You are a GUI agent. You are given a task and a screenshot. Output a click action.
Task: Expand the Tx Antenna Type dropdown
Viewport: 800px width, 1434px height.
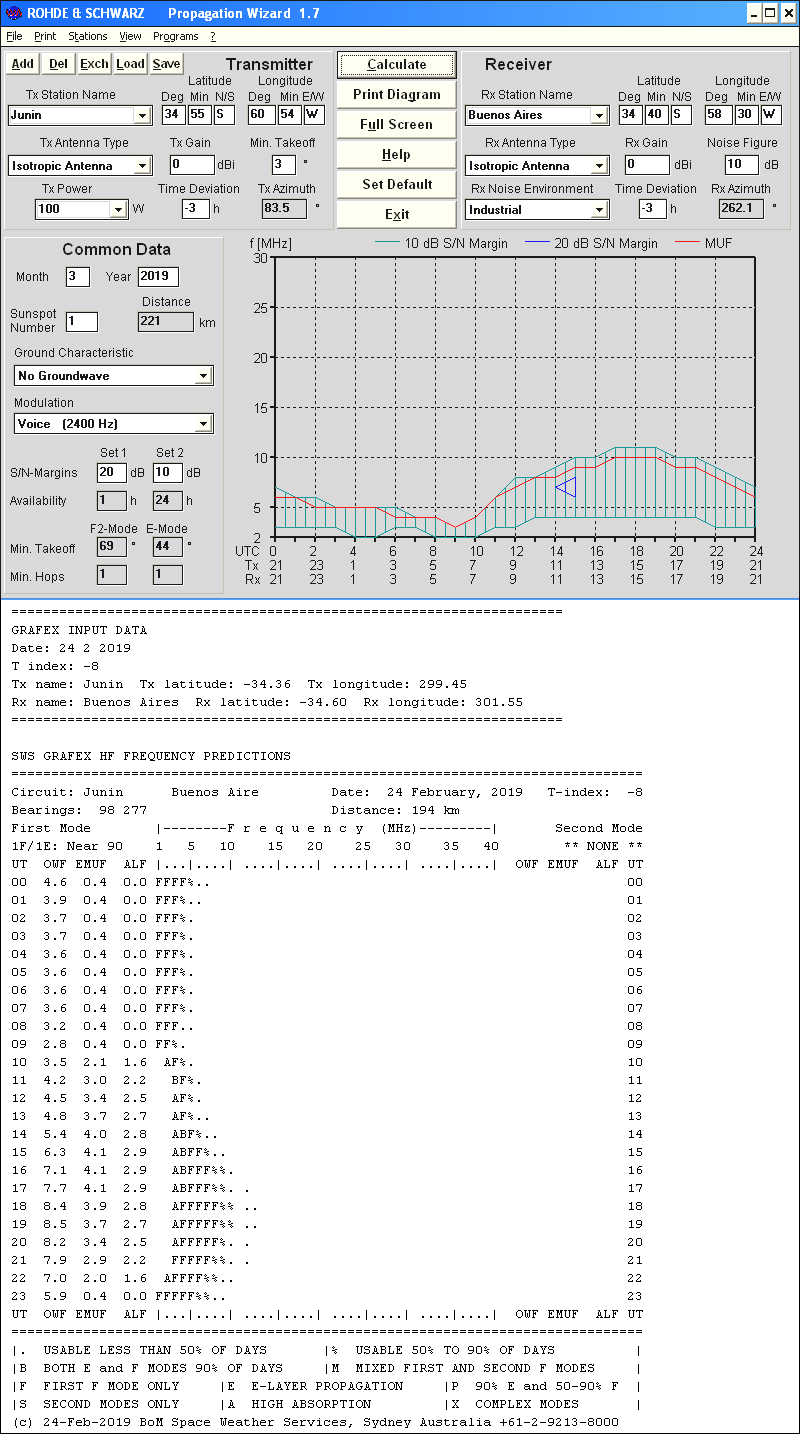coord(143,166)
